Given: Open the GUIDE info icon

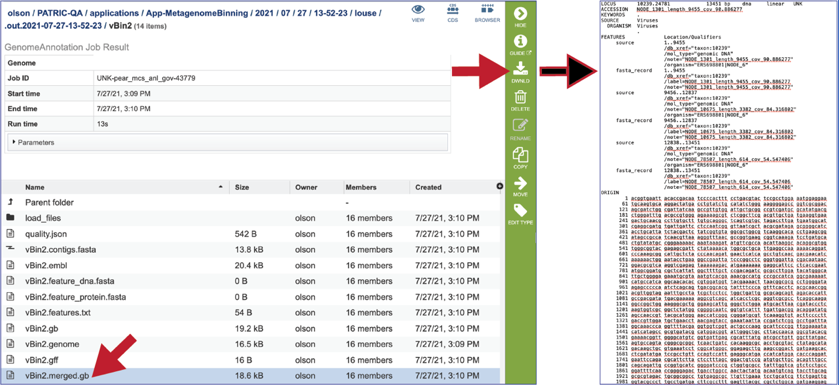Looking at the screenshot, I should tap(520, 42).
